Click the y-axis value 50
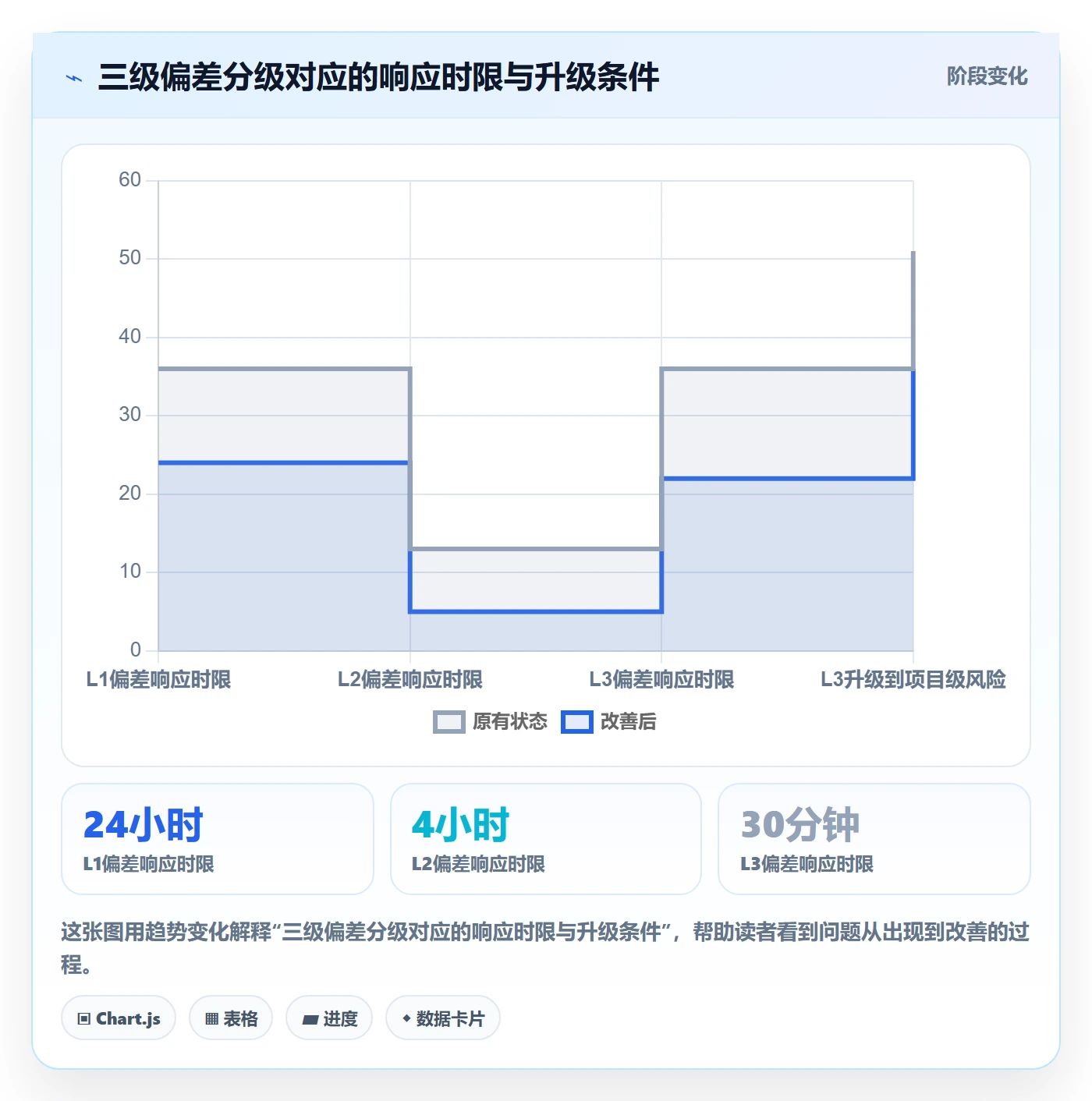The height and width of the screenshot is (1101, 1092). point(130,258)
